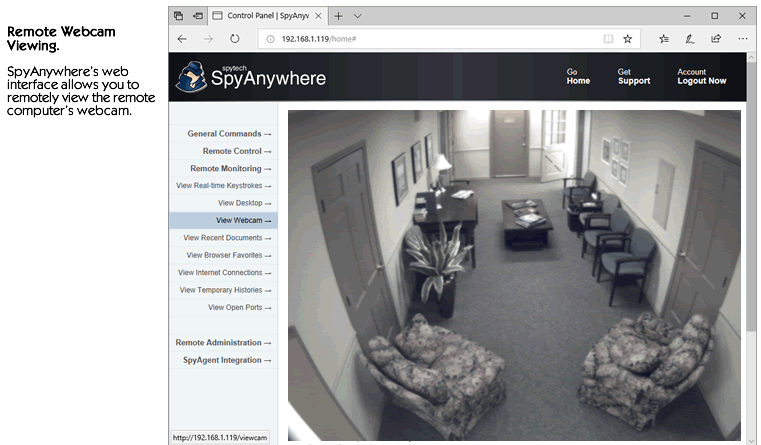Open Reading view book icon
Screen dimensions: 761x445
(608, 39)
